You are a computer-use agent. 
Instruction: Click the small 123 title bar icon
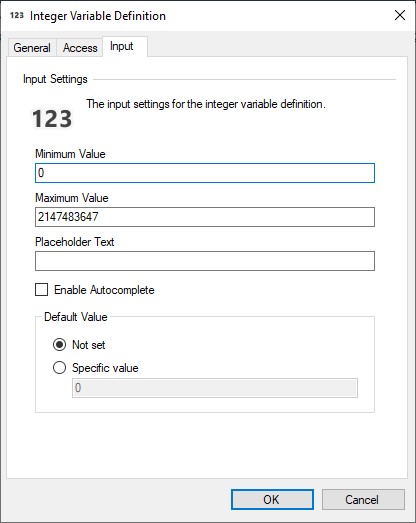click(x=17, y=15)
